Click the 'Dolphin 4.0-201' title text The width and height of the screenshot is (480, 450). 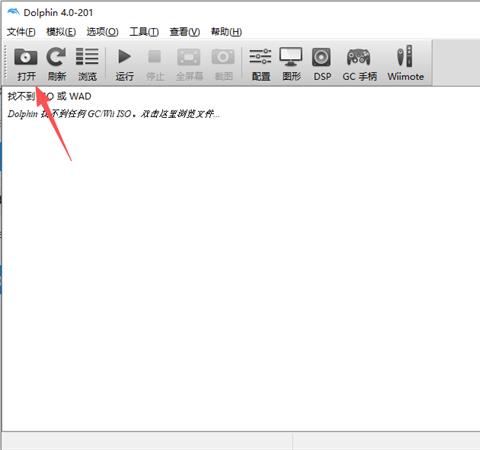pyautogui.click(x=58, y=13)
